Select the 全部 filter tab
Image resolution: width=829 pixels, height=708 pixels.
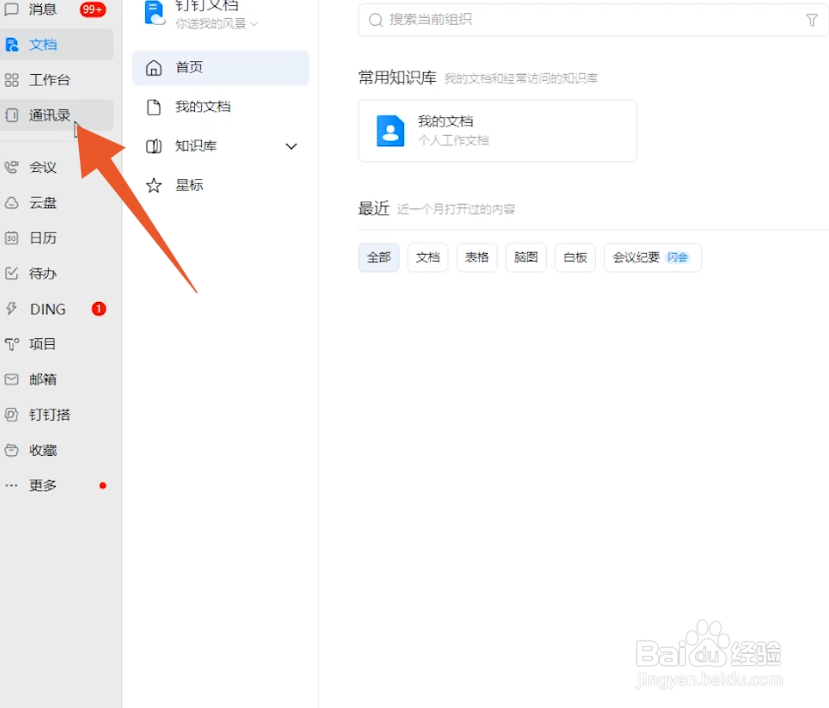(379, 258)
